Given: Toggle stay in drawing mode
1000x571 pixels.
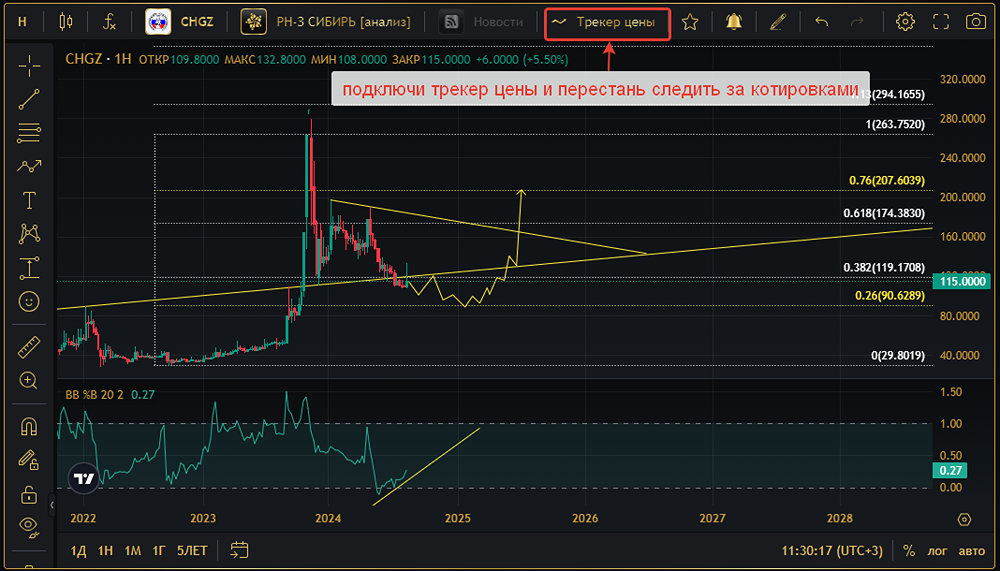Looking at the screenshot, I should [x=29, y=459].
